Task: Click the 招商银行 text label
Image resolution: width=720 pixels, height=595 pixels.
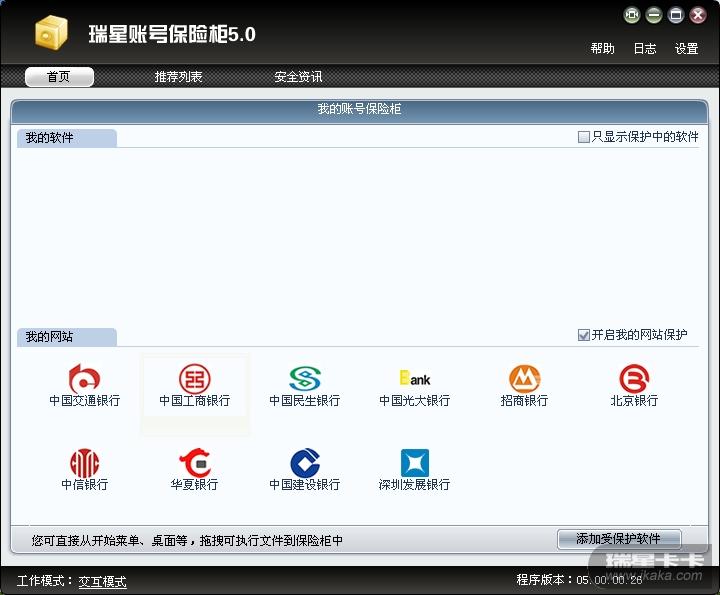Action: click(524, 401)
